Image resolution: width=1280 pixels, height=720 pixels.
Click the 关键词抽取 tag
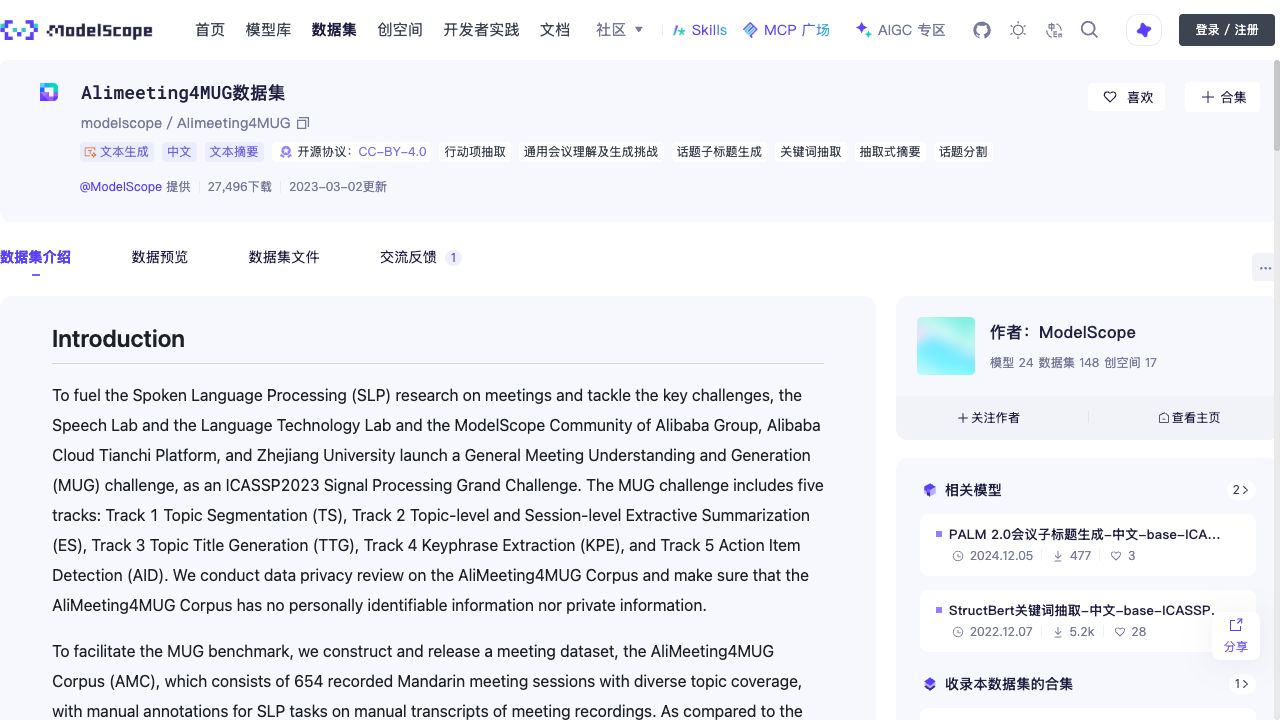pos(811,152)
